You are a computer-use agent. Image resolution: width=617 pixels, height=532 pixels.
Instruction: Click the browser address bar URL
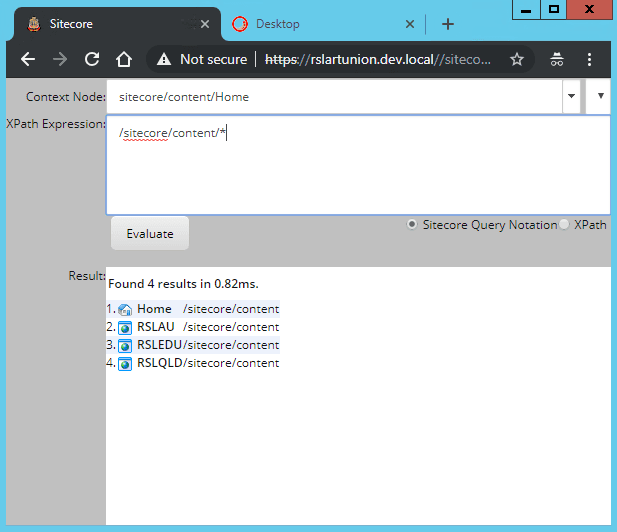378,59
